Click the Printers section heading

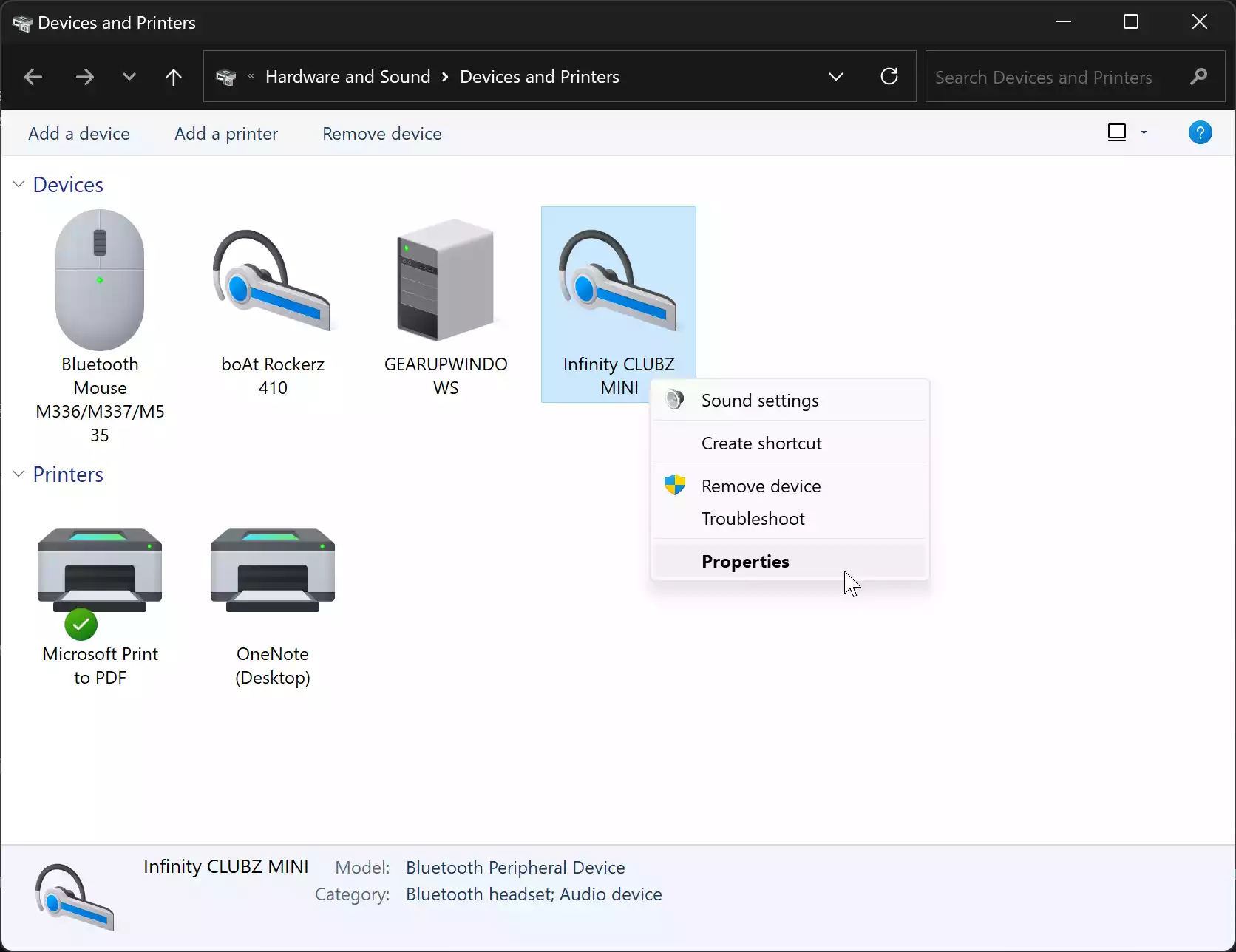[68, 475]
